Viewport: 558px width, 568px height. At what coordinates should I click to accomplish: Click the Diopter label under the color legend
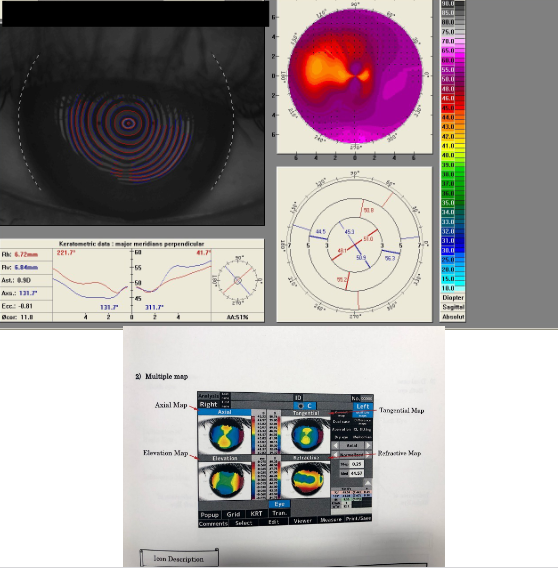click(453, 297)
